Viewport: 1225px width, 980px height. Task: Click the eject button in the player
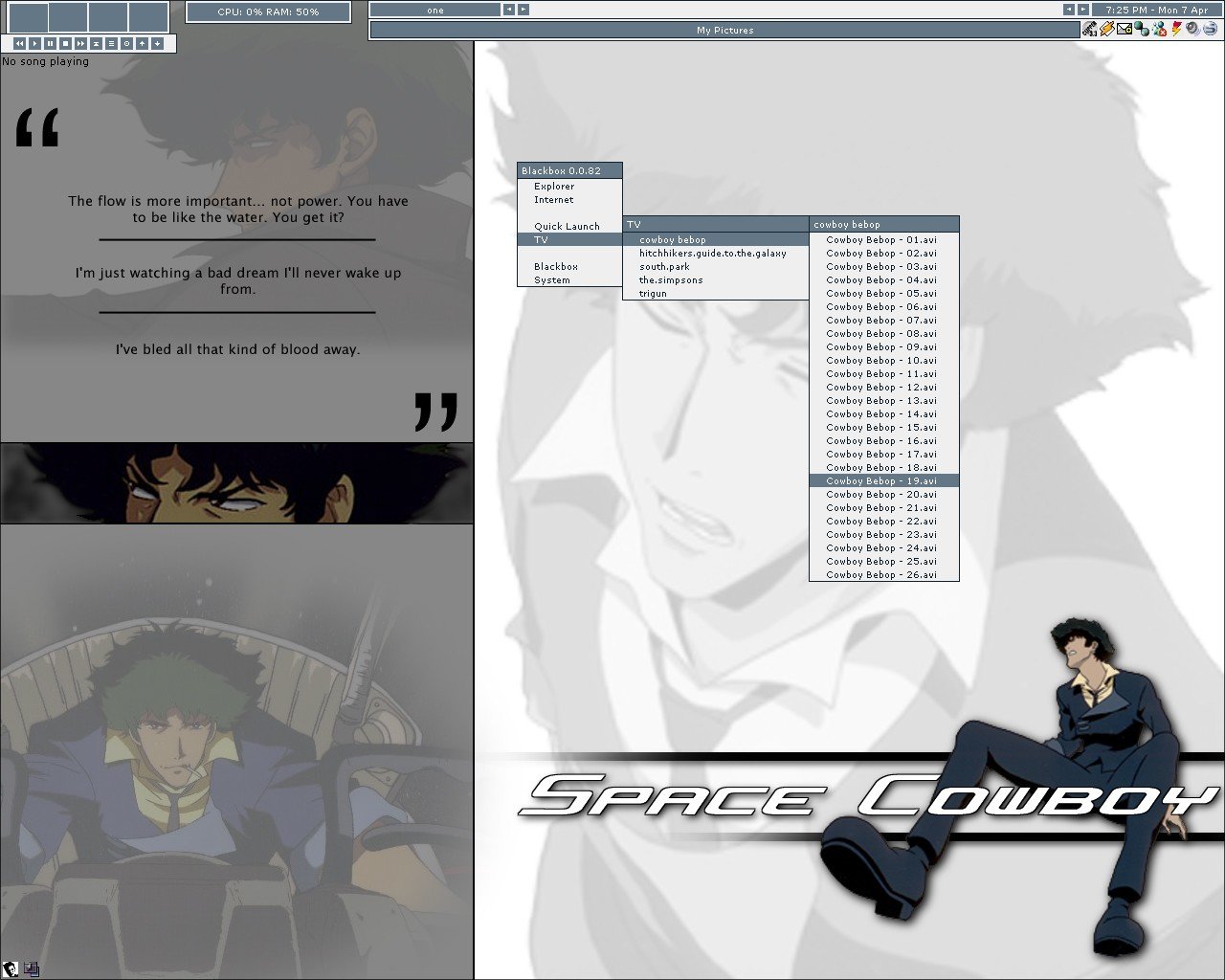click(96, 43)
